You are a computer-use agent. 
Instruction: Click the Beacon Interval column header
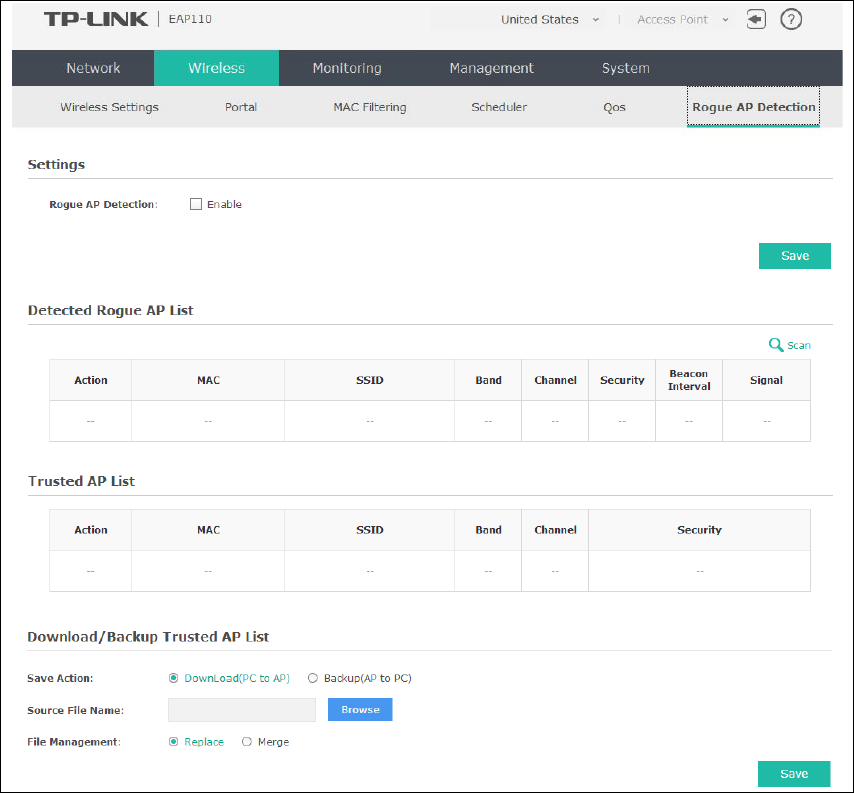pos(689,380)
